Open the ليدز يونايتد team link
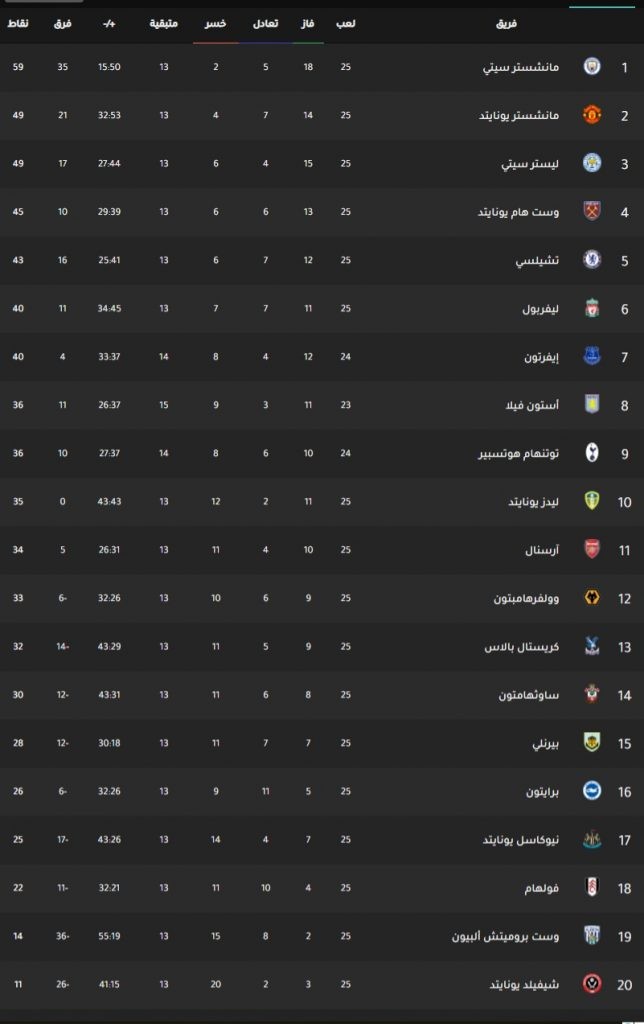The height and width of the screenshot is (1024, 644). pos(534,502)
